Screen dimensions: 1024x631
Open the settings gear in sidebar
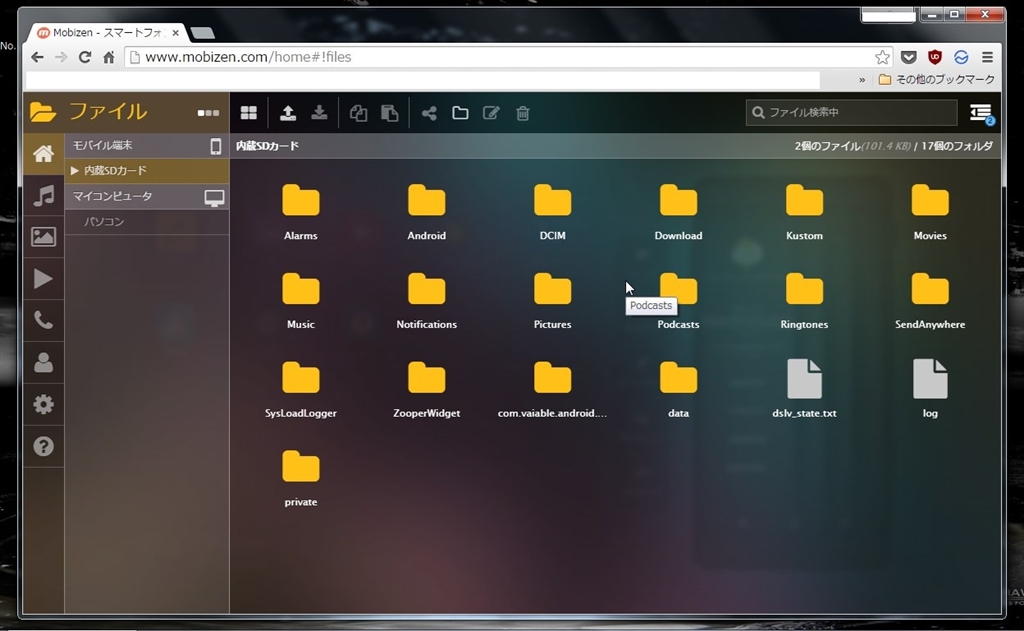[43, 405]
